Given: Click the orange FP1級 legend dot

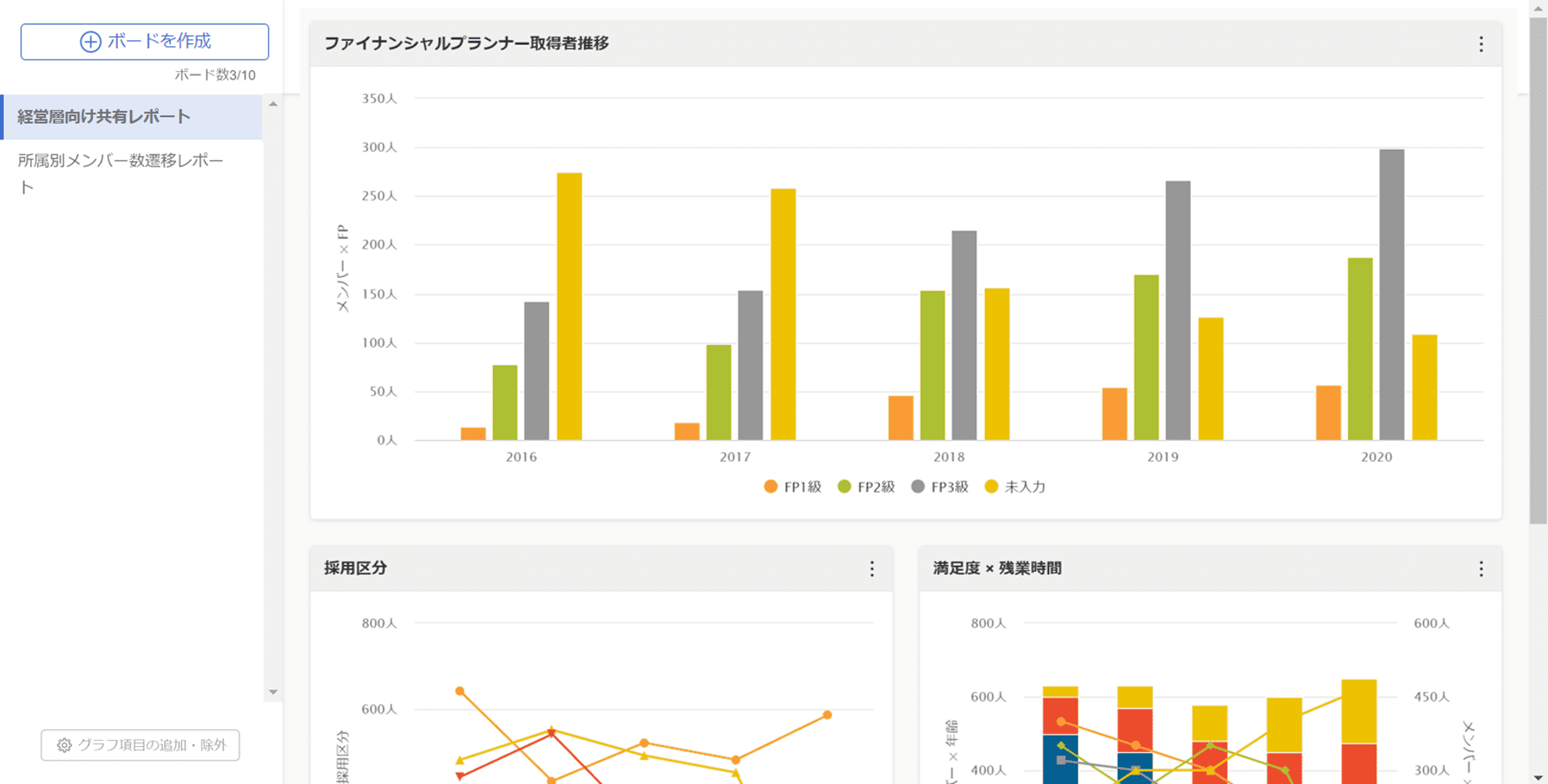Looking at the screenshot, I should point(770,487).
